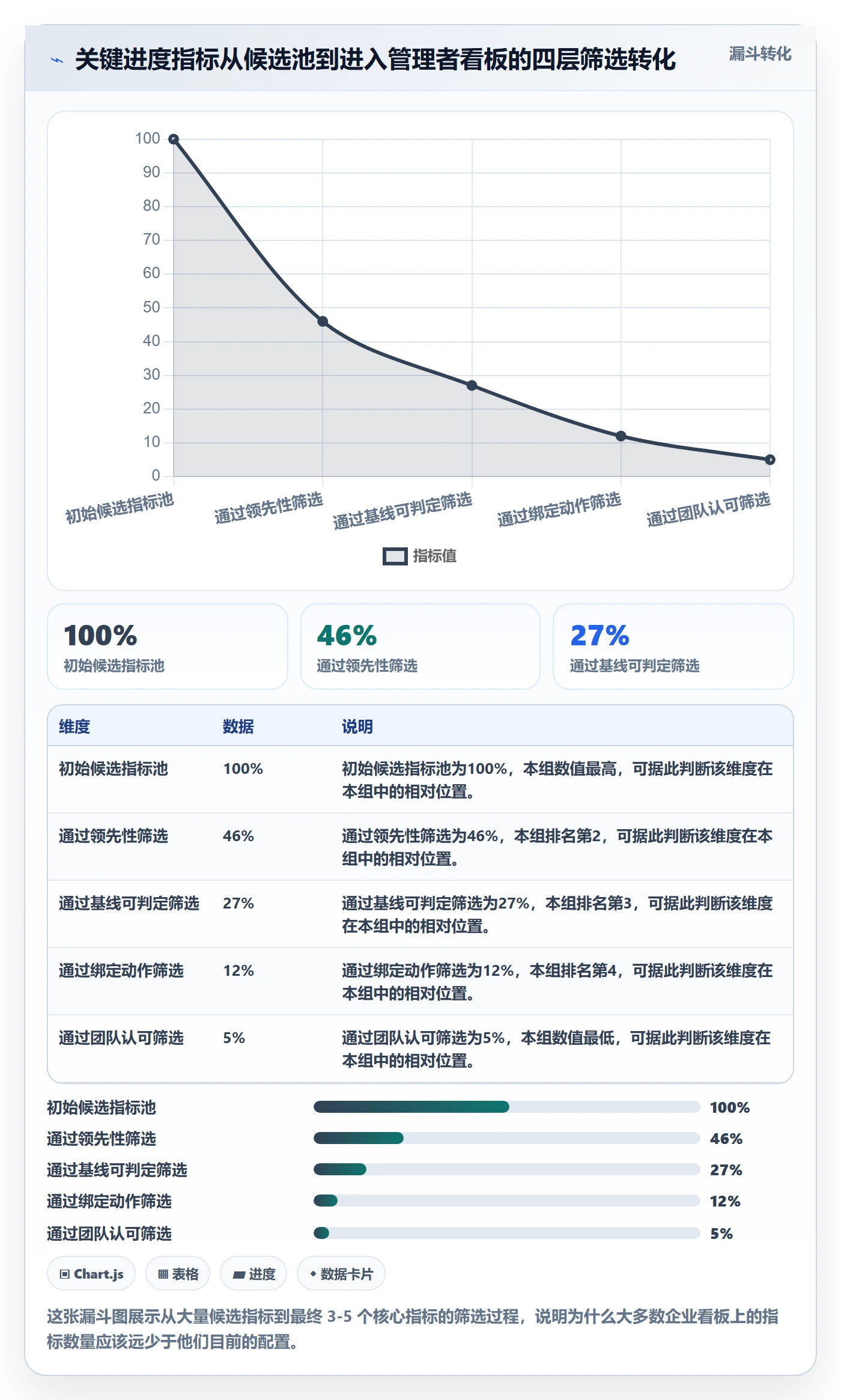Open the 27% 通过基线可判定筛选 data card
The image size is (841, 1400).
tap(673, 647)
